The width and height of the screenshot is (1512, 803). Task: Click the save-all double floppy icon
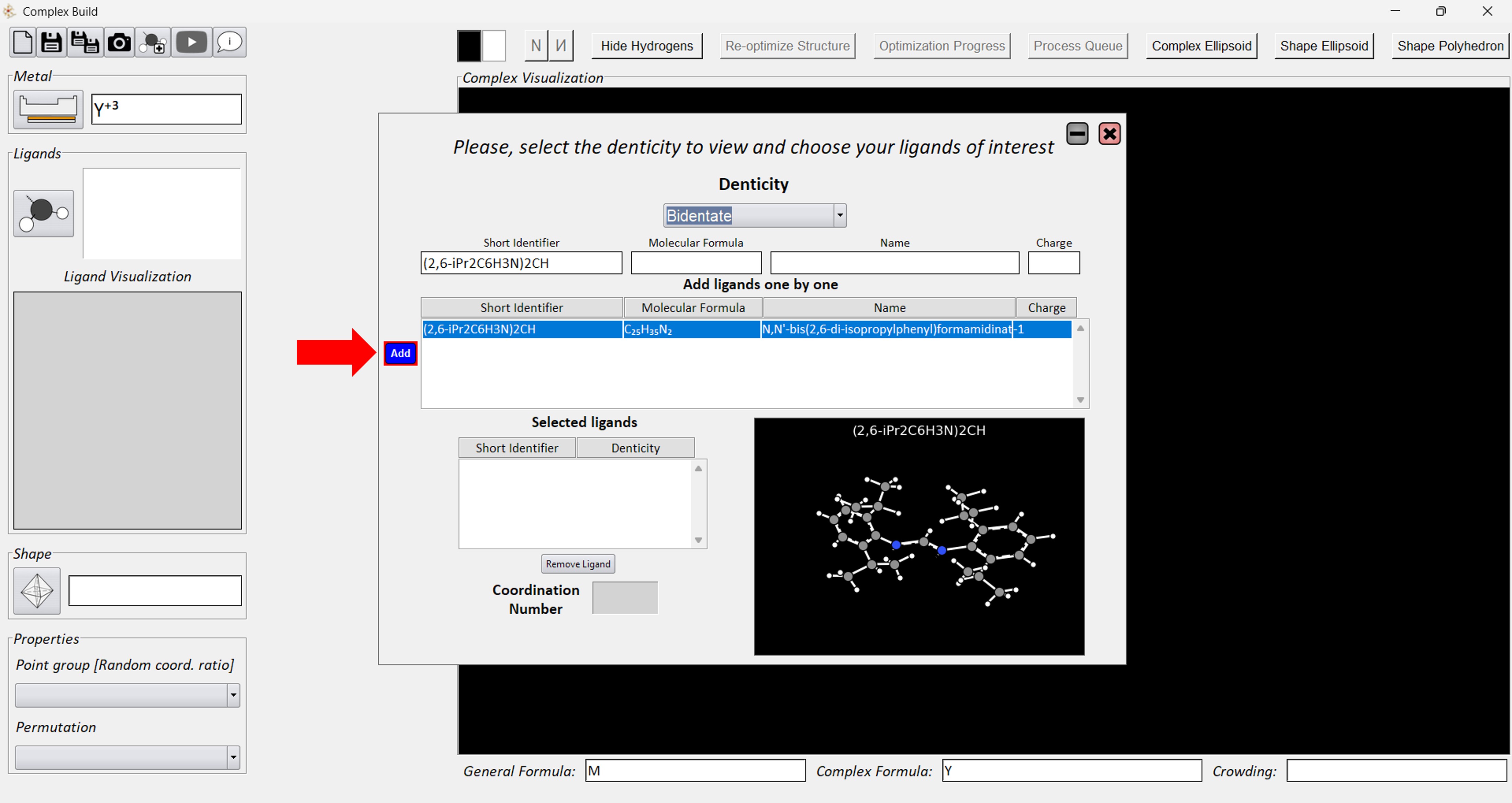[x=85, y=42]
